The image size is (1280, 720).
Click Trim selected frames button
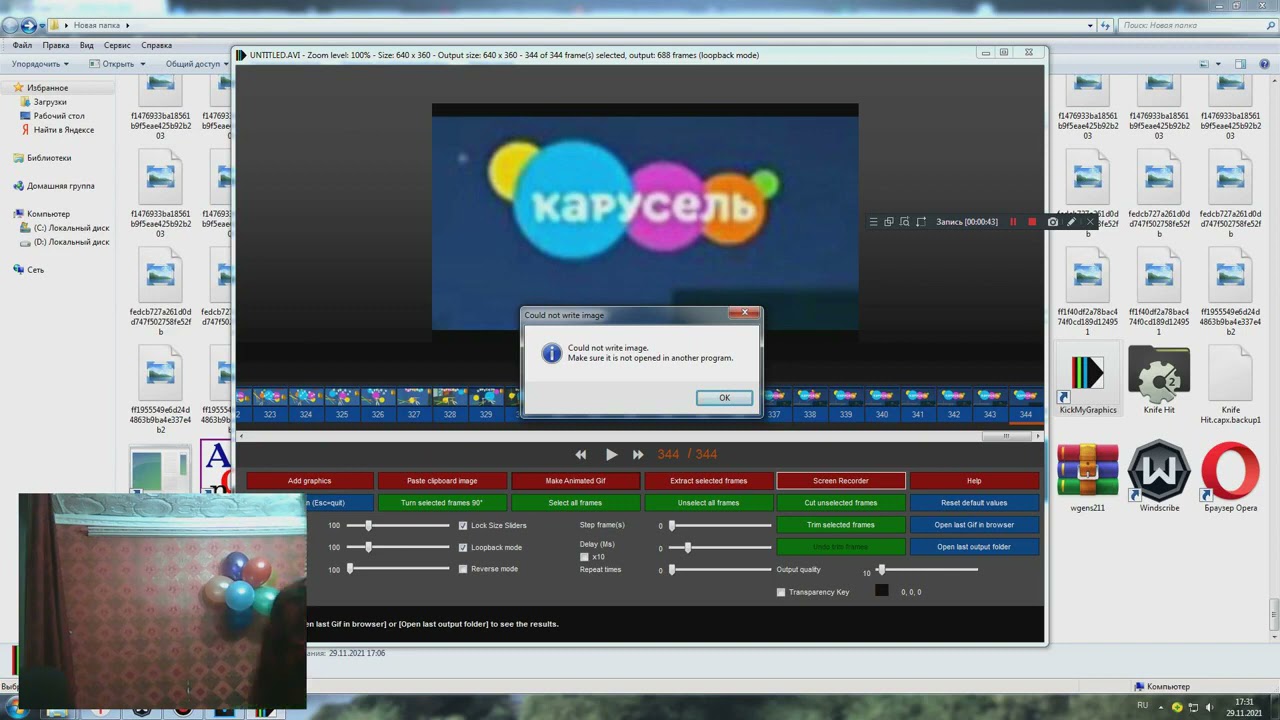pos(841,525)
